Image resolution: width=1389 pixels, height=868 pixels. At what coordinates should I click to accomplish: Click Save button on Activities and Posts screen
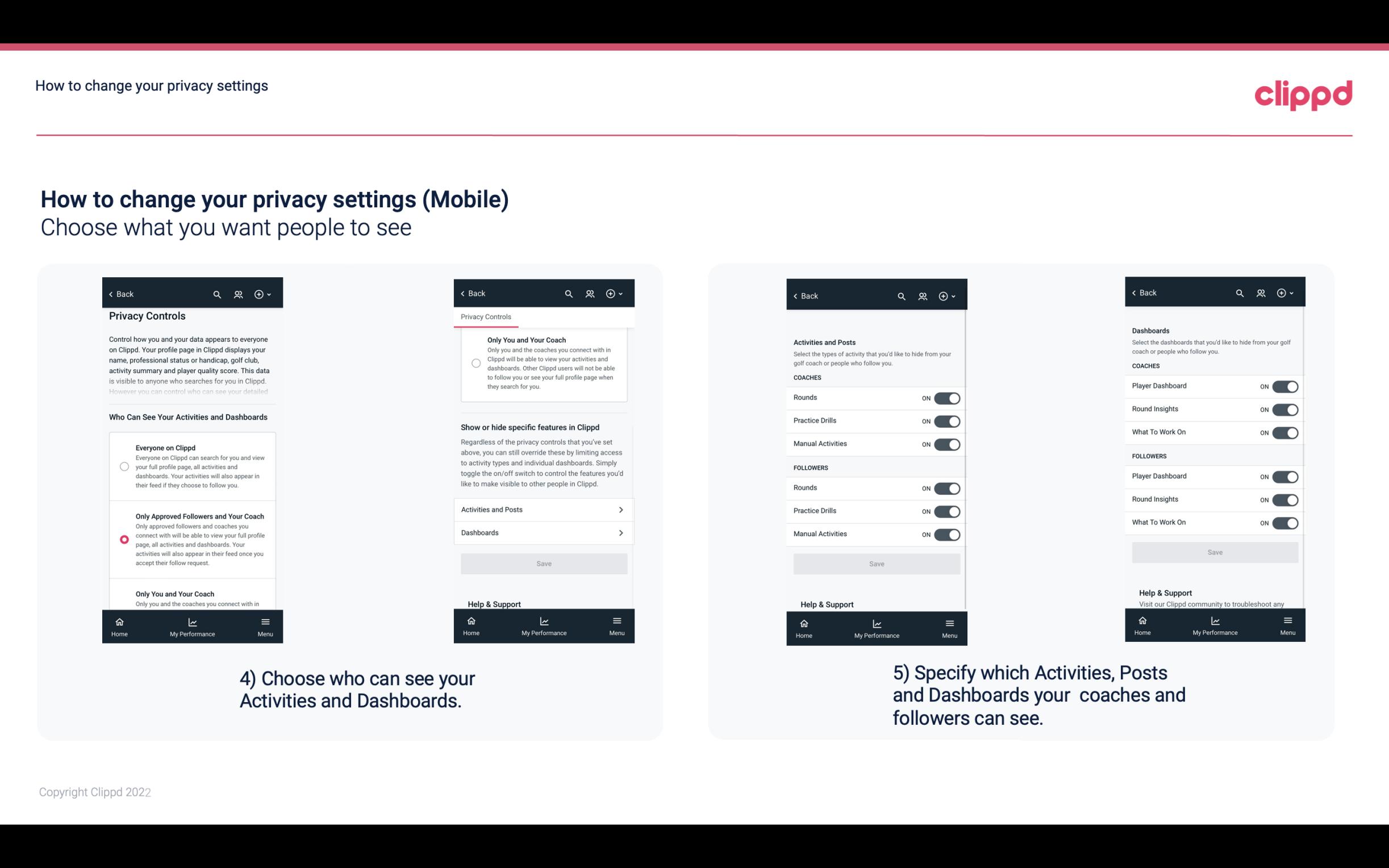pyautogui.click(x=876, y=563)
